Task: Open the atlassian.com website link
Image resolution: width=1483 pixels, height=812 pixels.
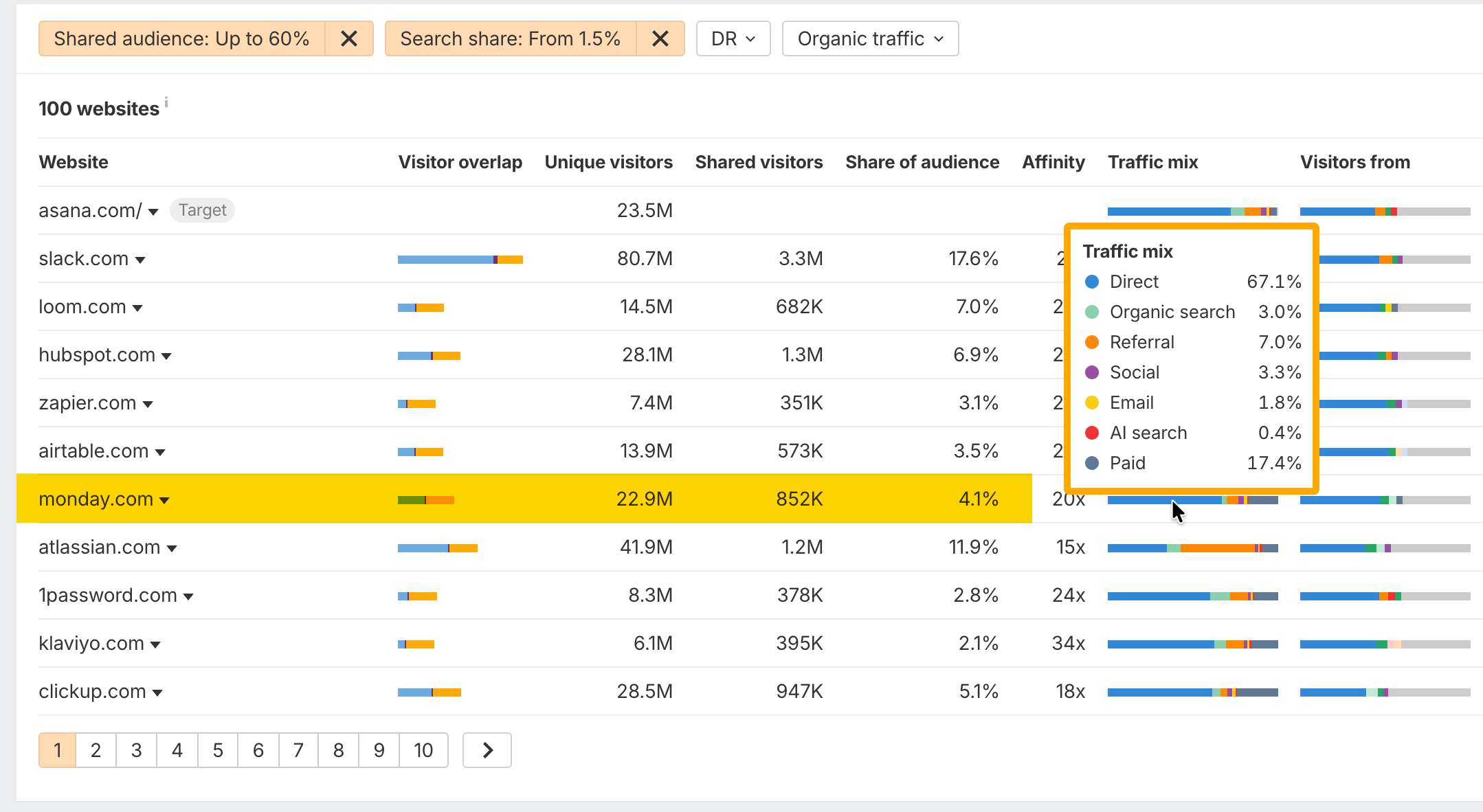Action: (x=100, y=547)
